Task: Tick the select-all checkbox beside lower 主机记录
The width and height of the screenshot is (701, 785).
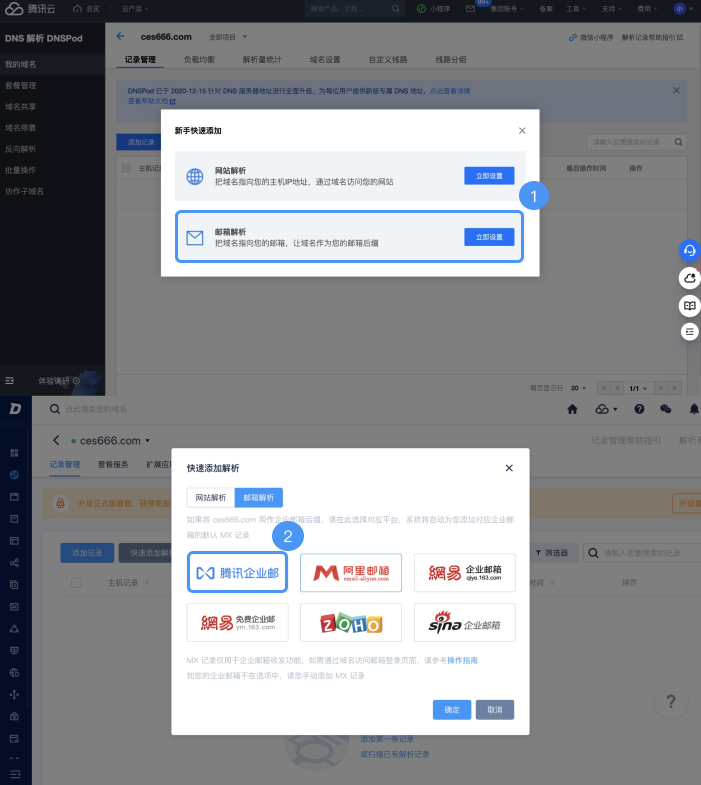Action: 77,583
